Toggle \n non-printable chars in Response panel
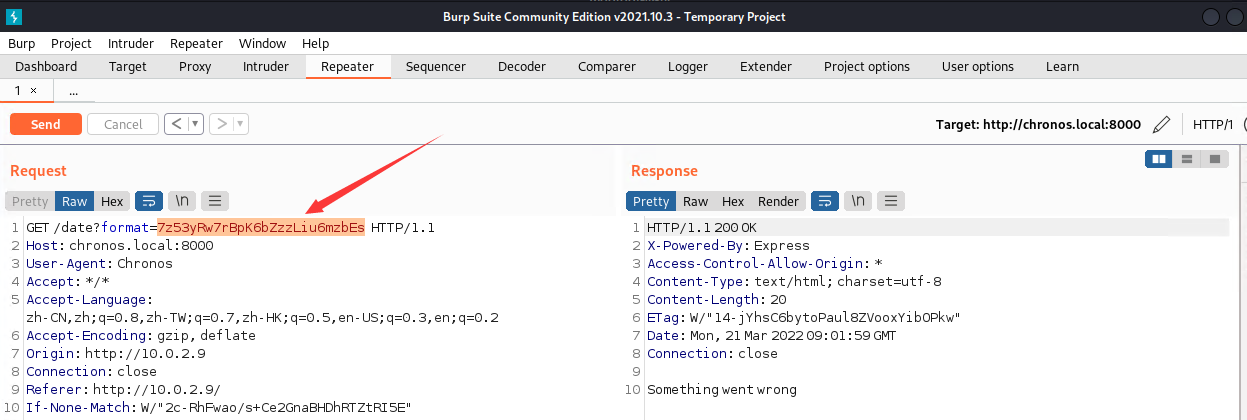 coord(857,201)
